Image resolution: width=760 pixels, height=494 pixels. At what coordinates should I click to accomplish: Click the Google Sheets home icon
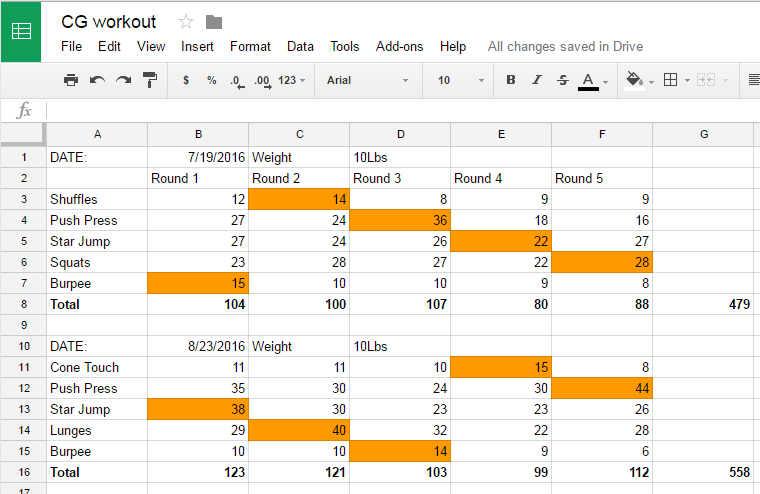coord(21,32)
